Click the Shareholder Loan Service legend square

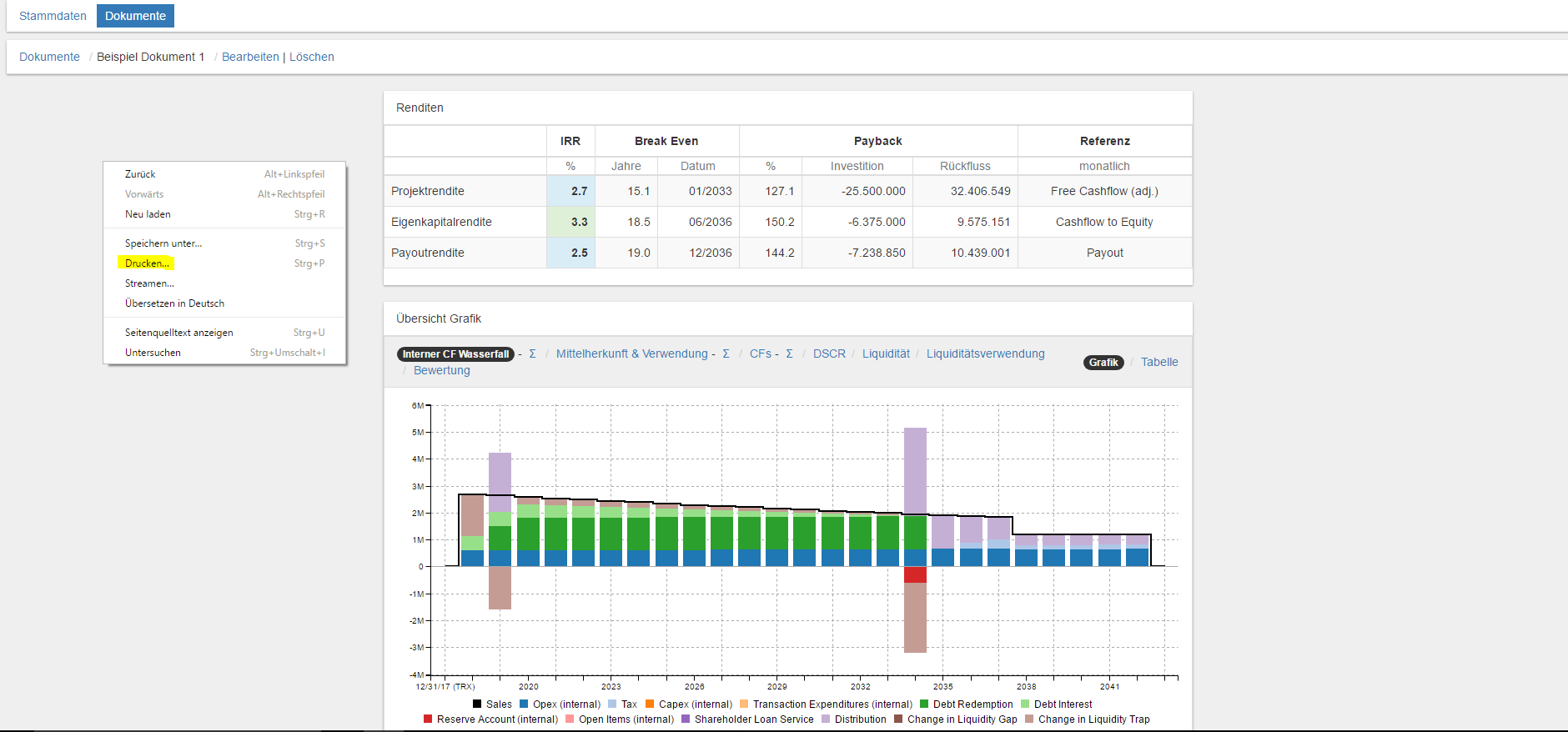tap(686, 719)
